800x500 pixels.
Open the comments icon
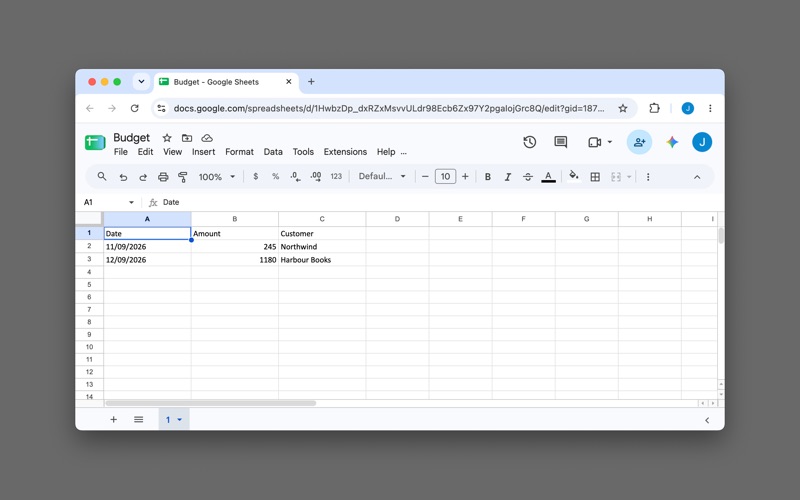click(561, 142)
